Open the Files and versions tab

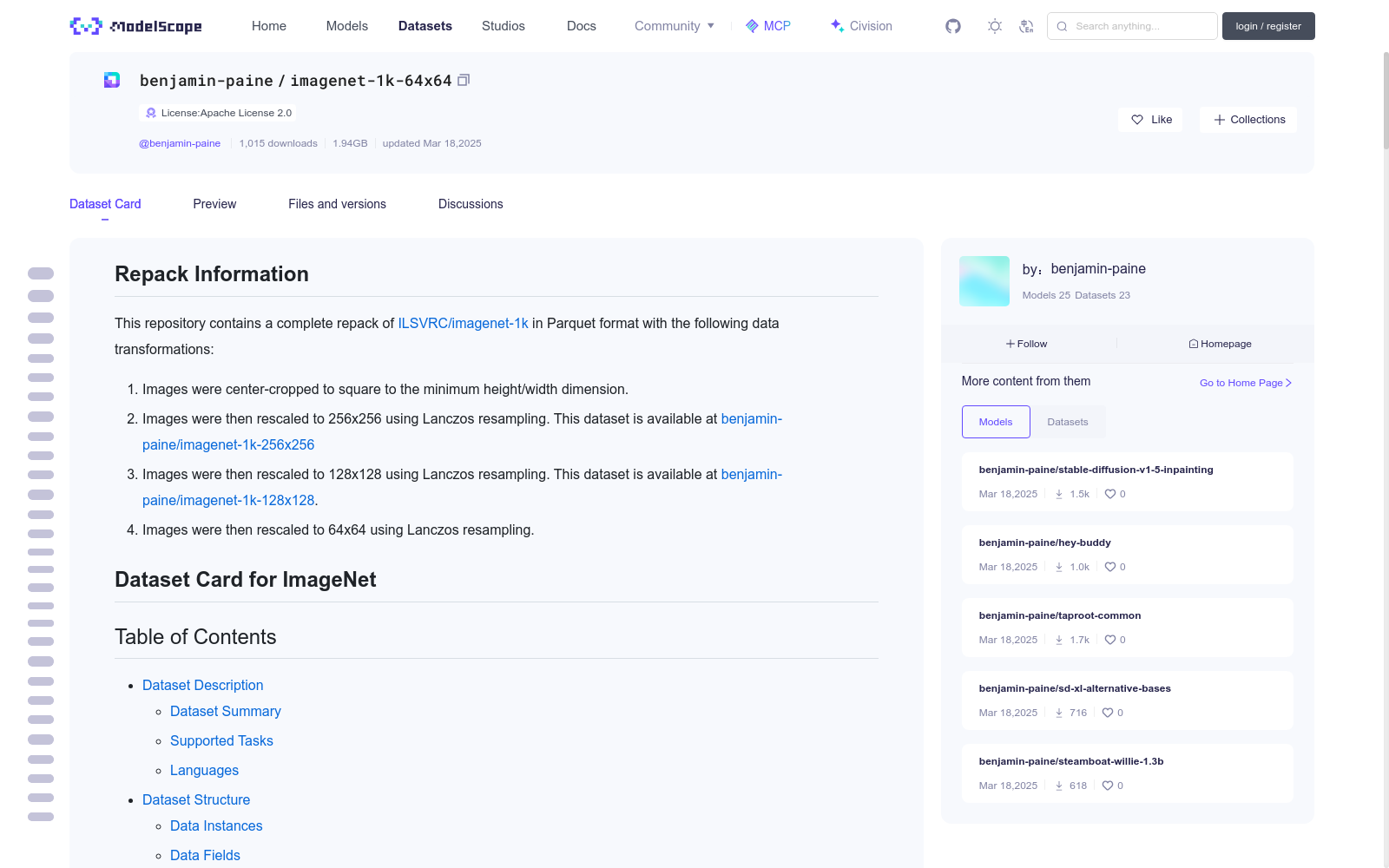tap(337, 204)
